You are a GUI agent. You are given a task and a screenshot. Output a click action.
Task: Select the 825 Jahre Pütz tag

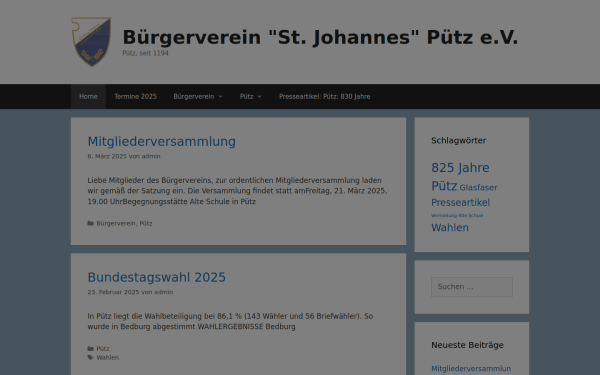pos(460,177)
